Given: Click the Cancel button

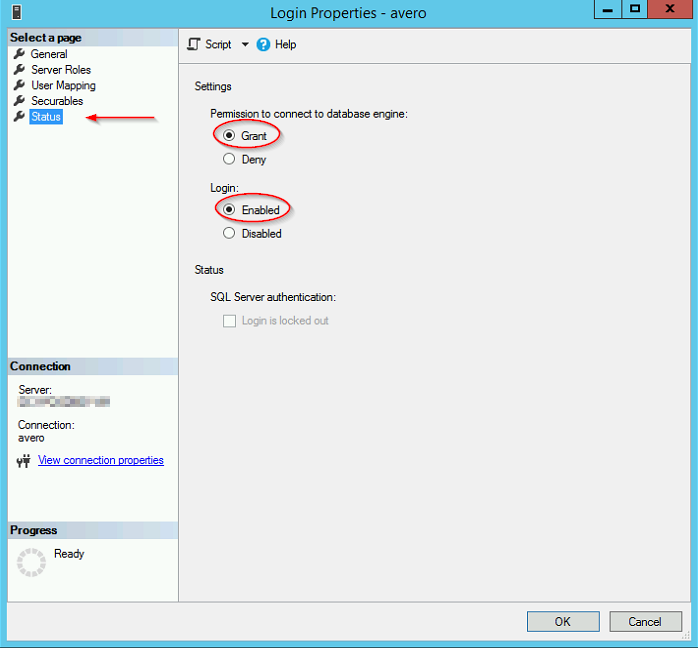Looking at the screenshot, I should (645, 621).
